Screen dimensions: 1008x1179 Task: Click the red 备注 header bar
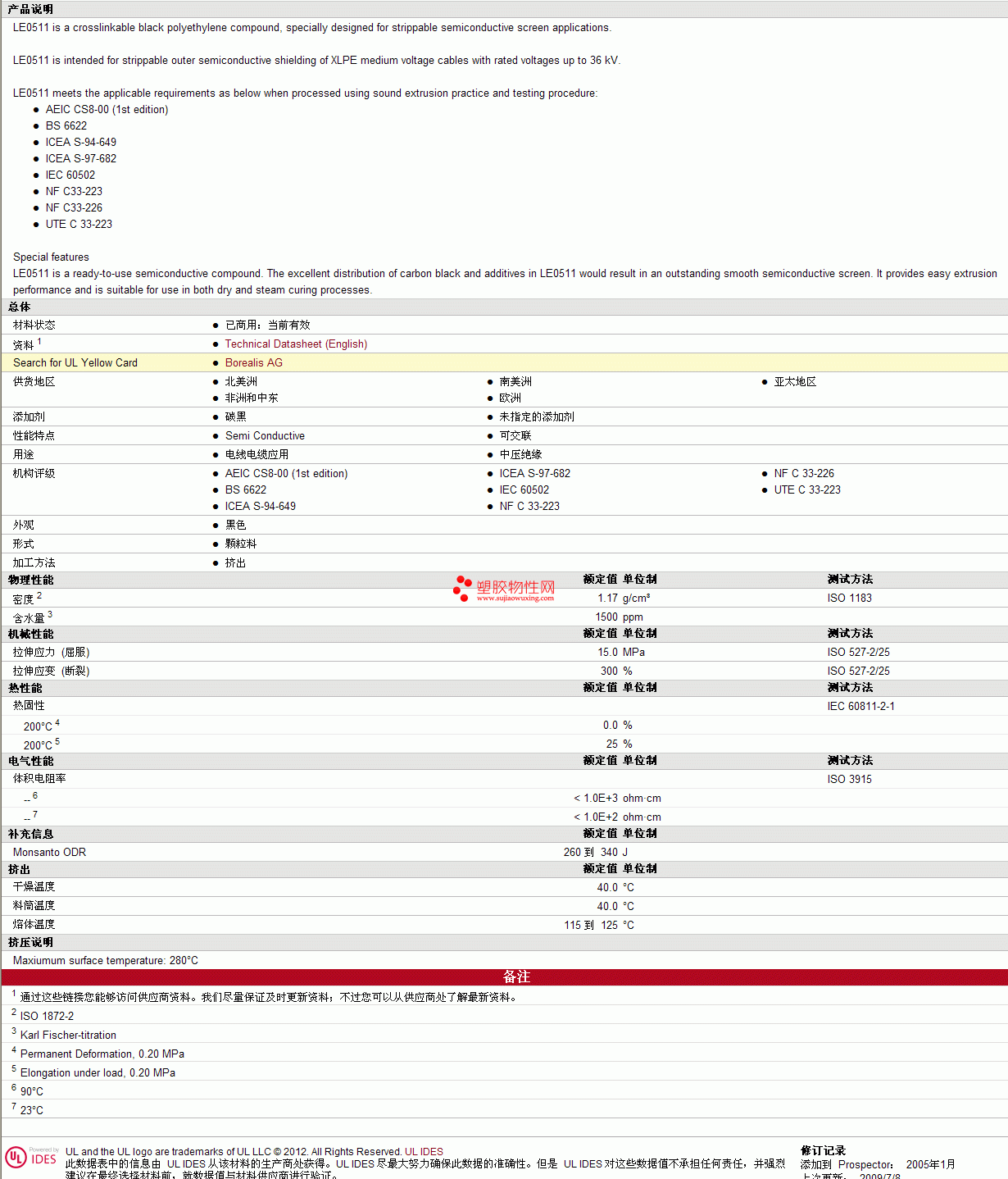(504, 977)
